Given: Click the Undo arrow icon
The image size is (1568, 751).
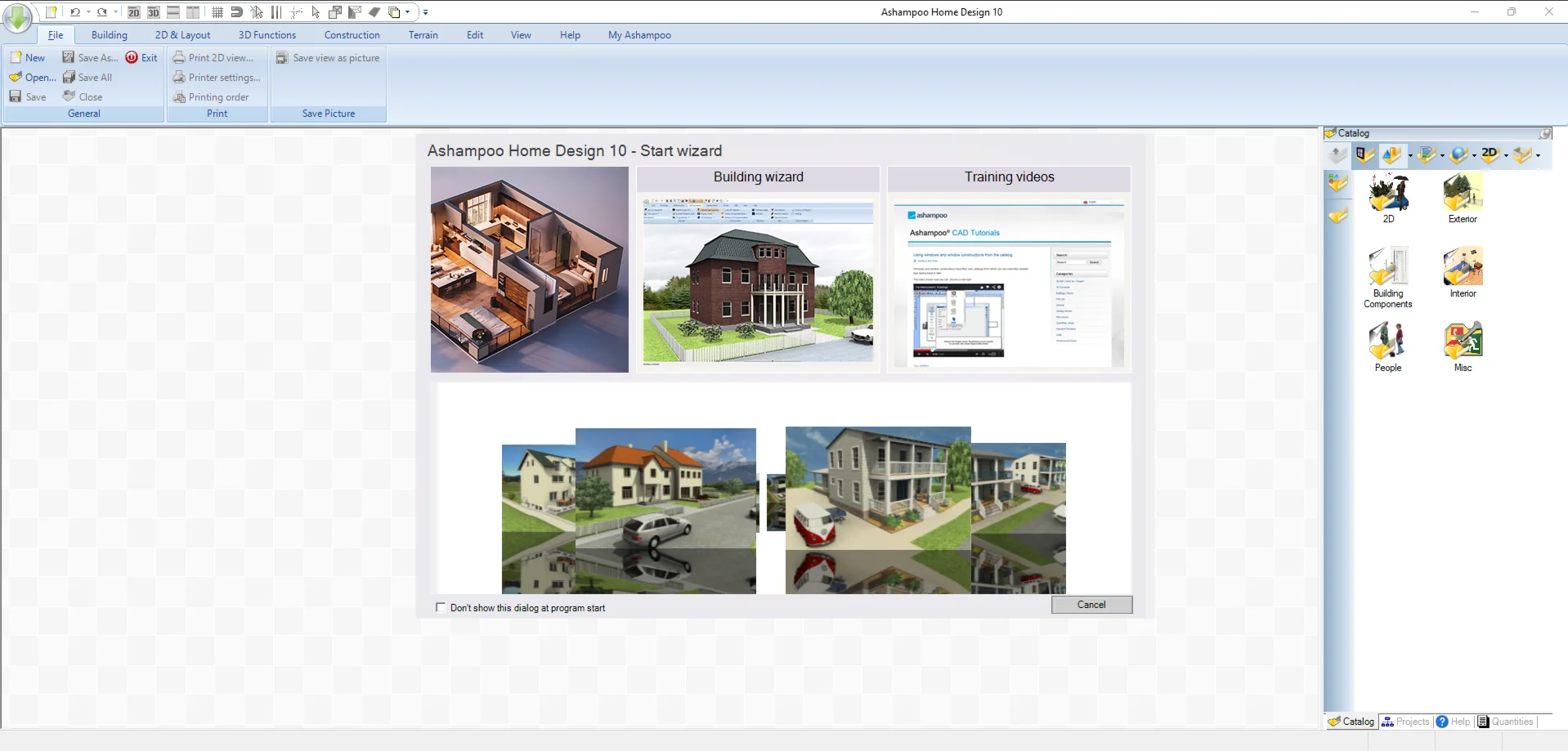Looking at the screenshot, I should [x=75, y=12].
